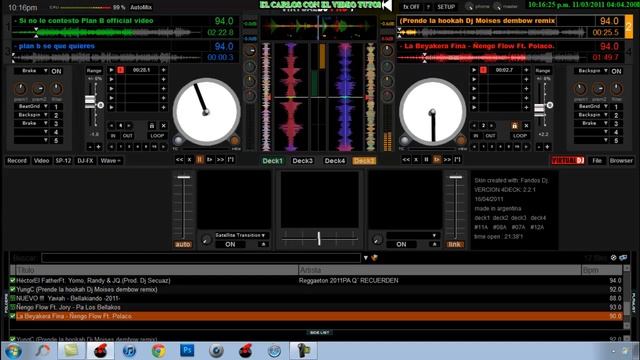The image size is (640, 360).
Task: Open iTunes from the taskbar
Action: point(129,351)
